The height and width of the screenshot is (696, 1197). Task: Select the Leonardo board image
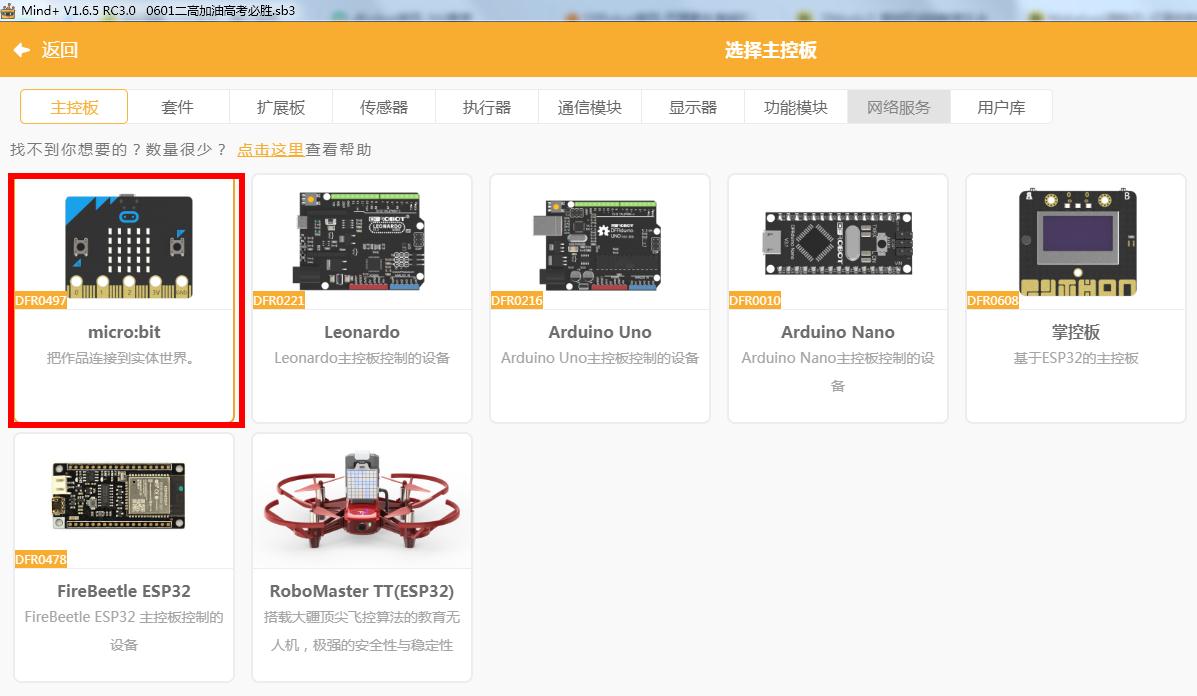pyautogui.click(x=359, y=241)
